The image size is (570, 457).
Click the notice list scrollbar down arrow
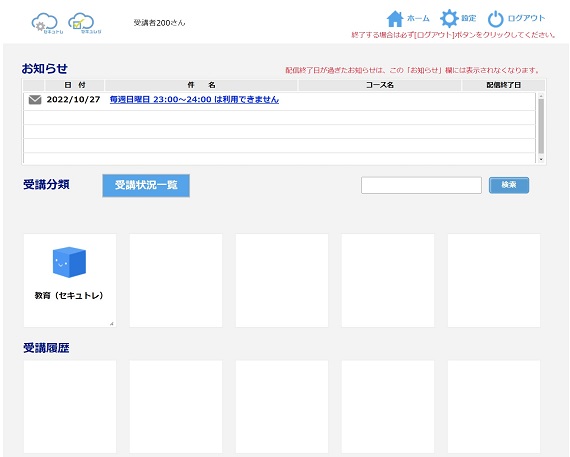tap(541, 159)
